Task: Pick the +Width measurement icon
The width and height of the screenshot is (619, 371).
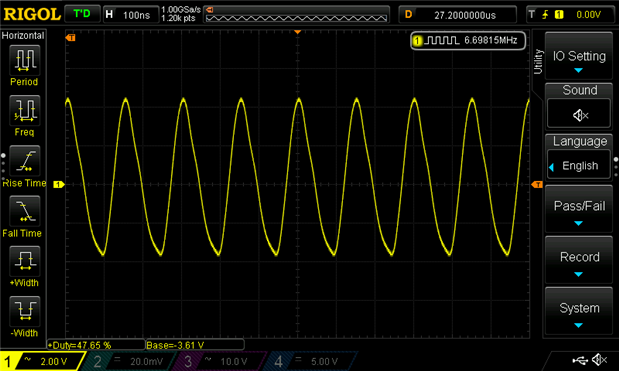Action: click(x=24, y=261)
